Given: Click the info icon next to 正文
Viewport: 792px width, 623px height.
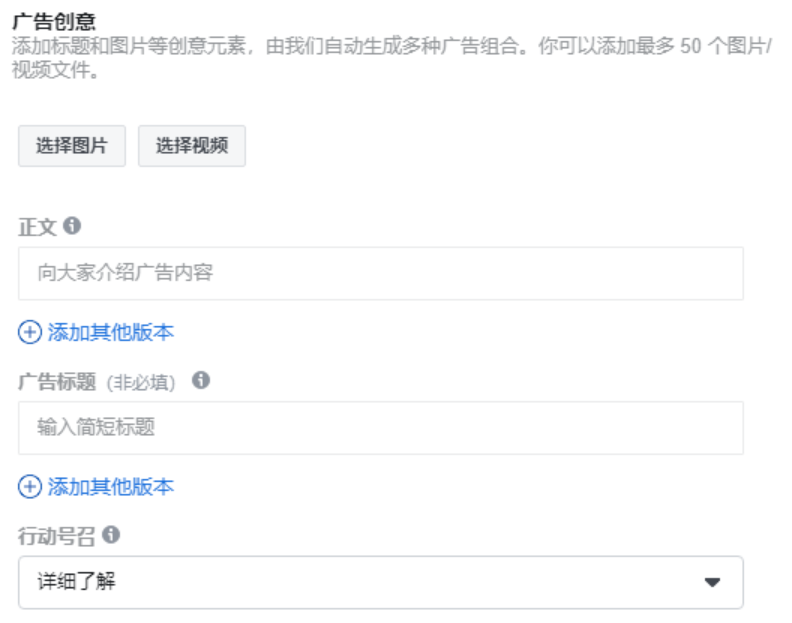Looking at the screenshot, I should coord(72,225).
